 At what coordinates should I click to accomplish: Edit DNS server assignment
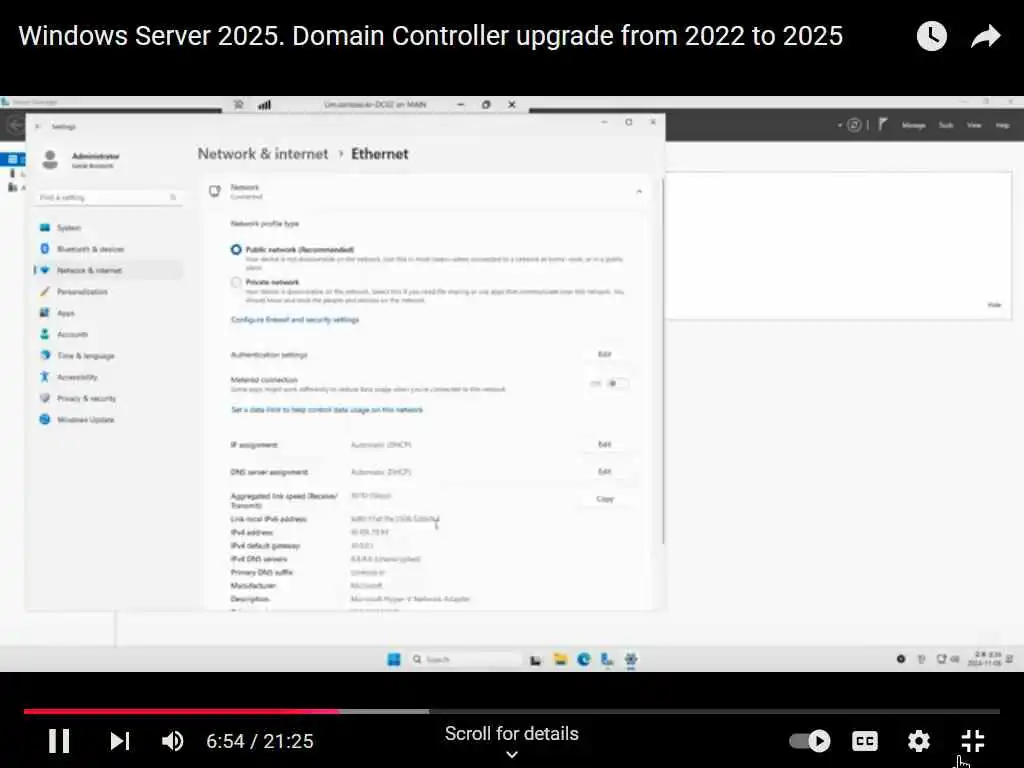pos(604,472)
